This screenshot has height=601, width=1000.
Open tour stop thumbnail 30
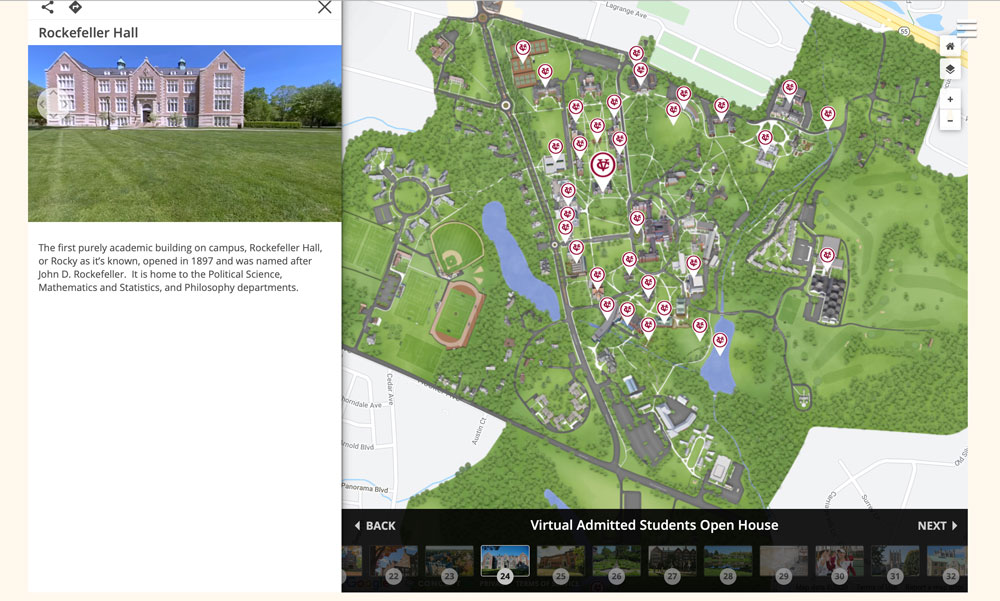click(x=839, y=561)
